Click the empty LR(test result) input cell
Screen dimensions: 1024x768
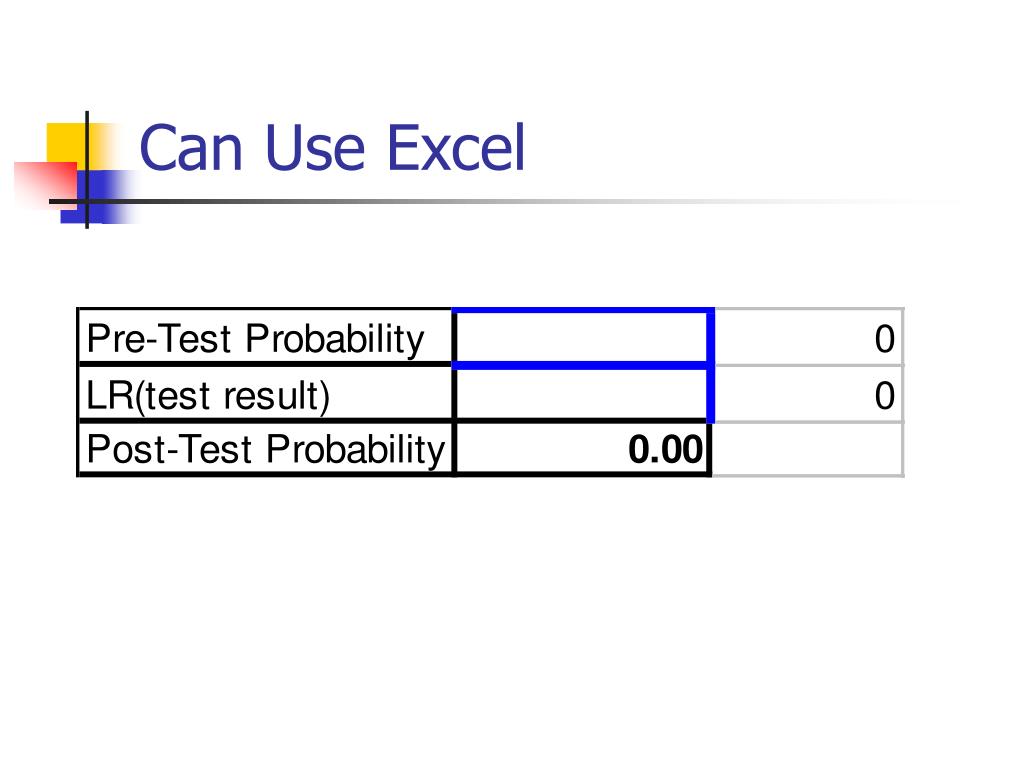[x=582, y=396]
